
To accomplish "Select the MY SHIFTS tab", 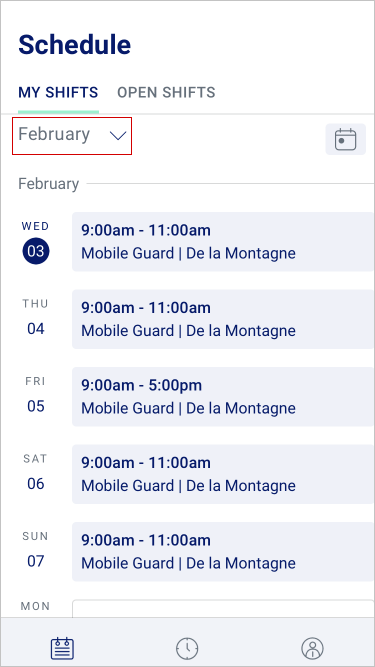I will pos(58,92).
